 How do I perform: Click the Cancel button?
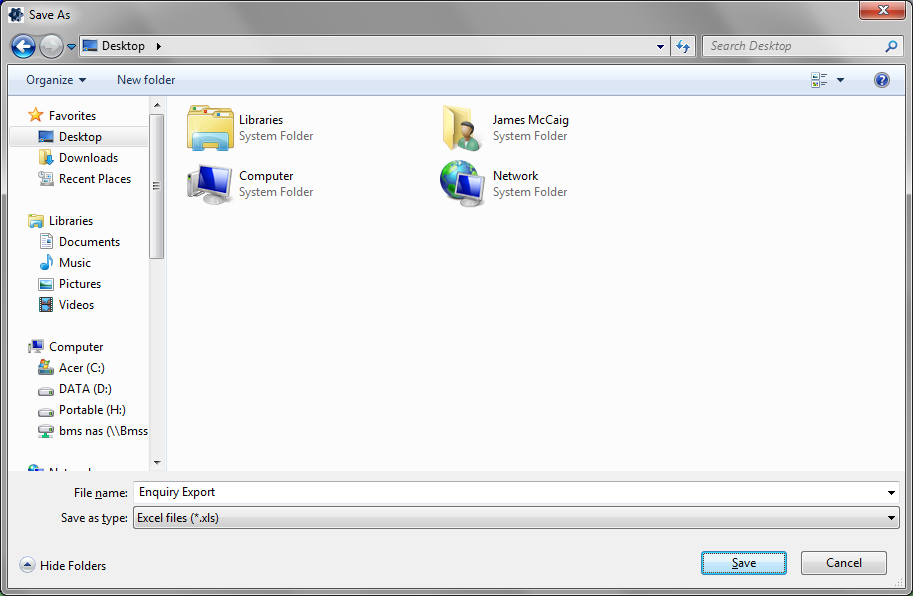844,563
